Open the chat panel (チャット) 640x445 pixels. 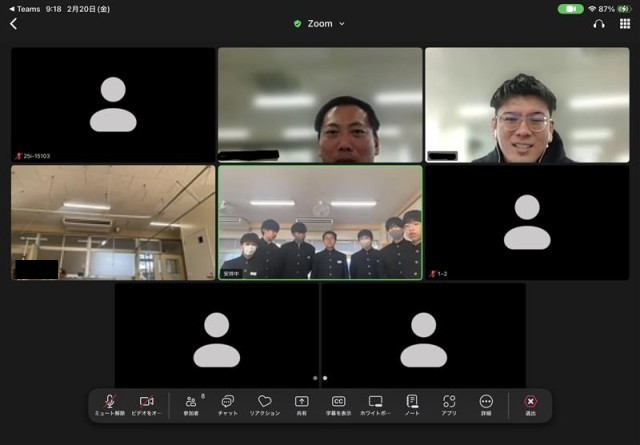click(227, 404)
